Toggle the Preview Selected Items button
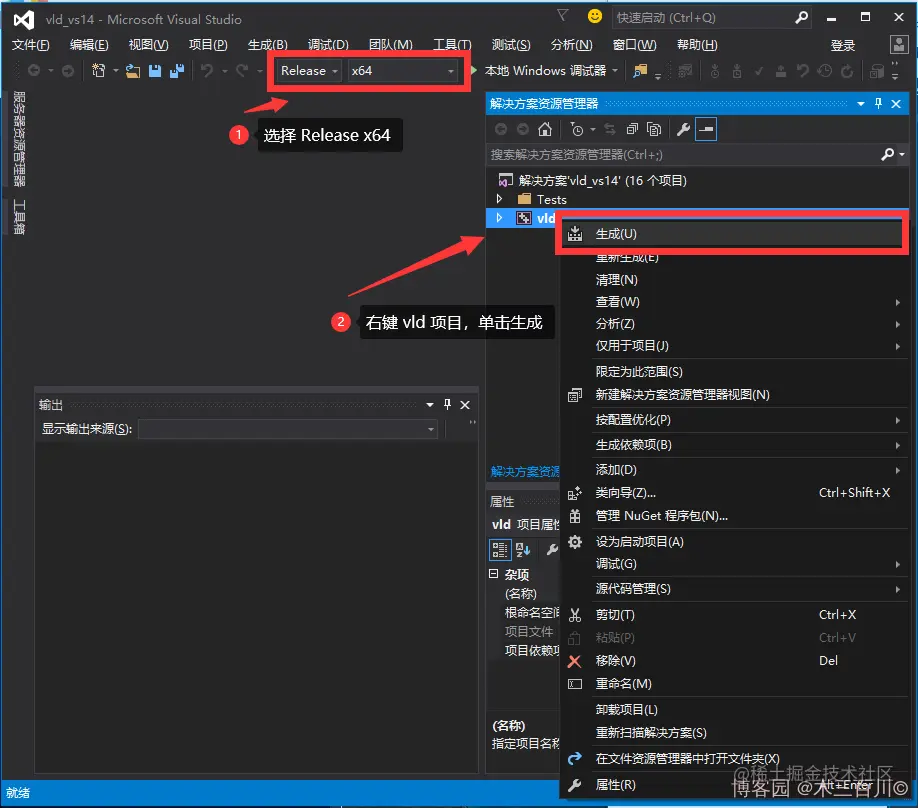Image resolution: width=918 pixels, height=808 pixels. 706,129
